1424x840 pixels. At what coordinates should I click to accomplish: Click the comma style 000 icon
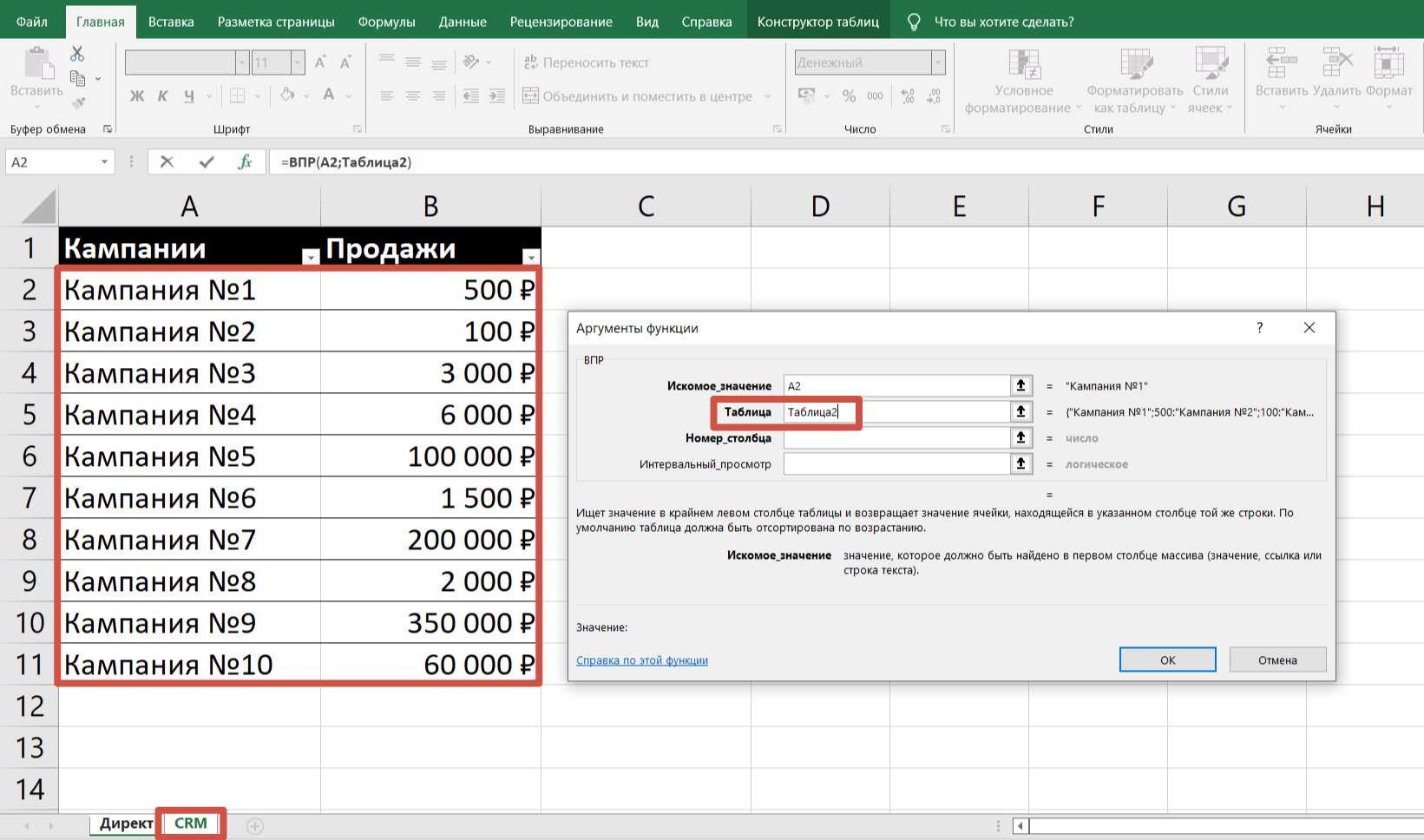[x=875, y=96]
